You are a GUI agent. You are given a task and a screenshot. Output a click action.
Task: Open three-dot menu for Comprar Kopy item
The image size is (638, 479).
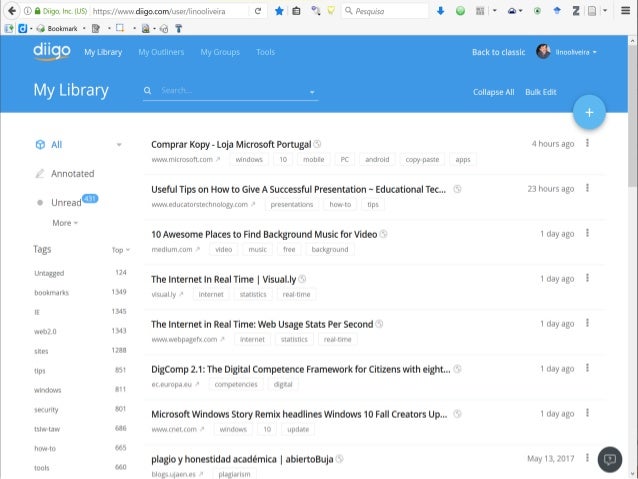click(x=587, y=143)
